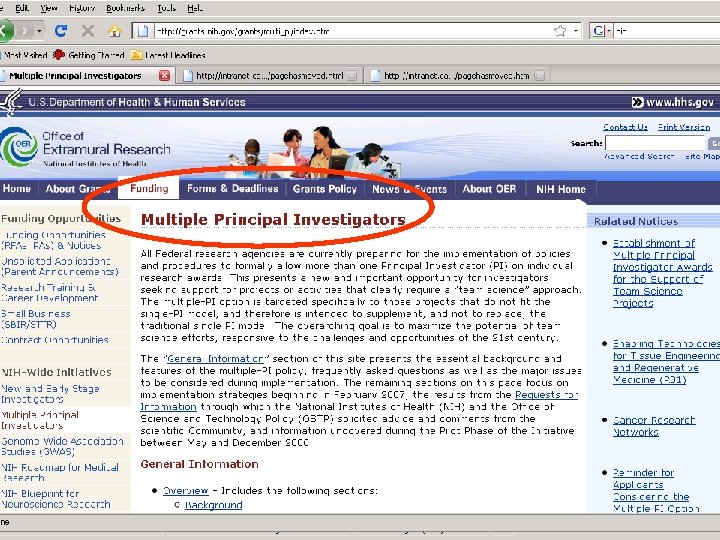720x540 pixels.
Task: Open the www.hhs.gov link
Action: tap(673, 102)
